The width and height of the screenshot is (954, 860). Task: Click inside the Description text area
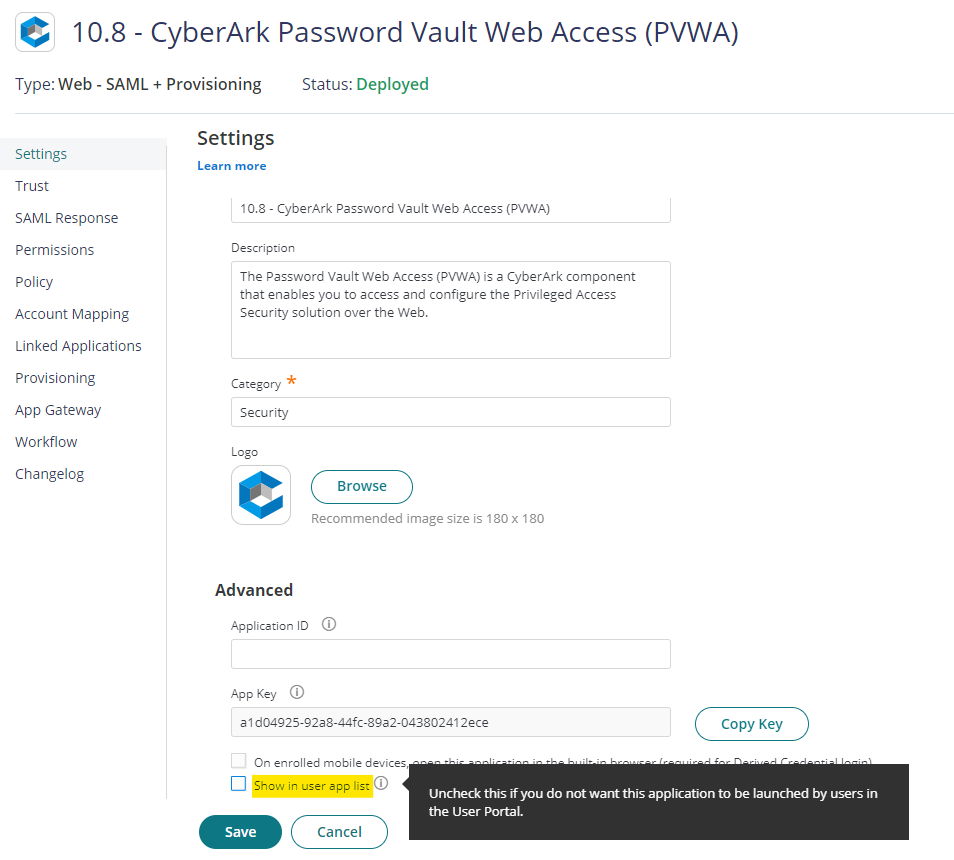[x=450, y=310]
